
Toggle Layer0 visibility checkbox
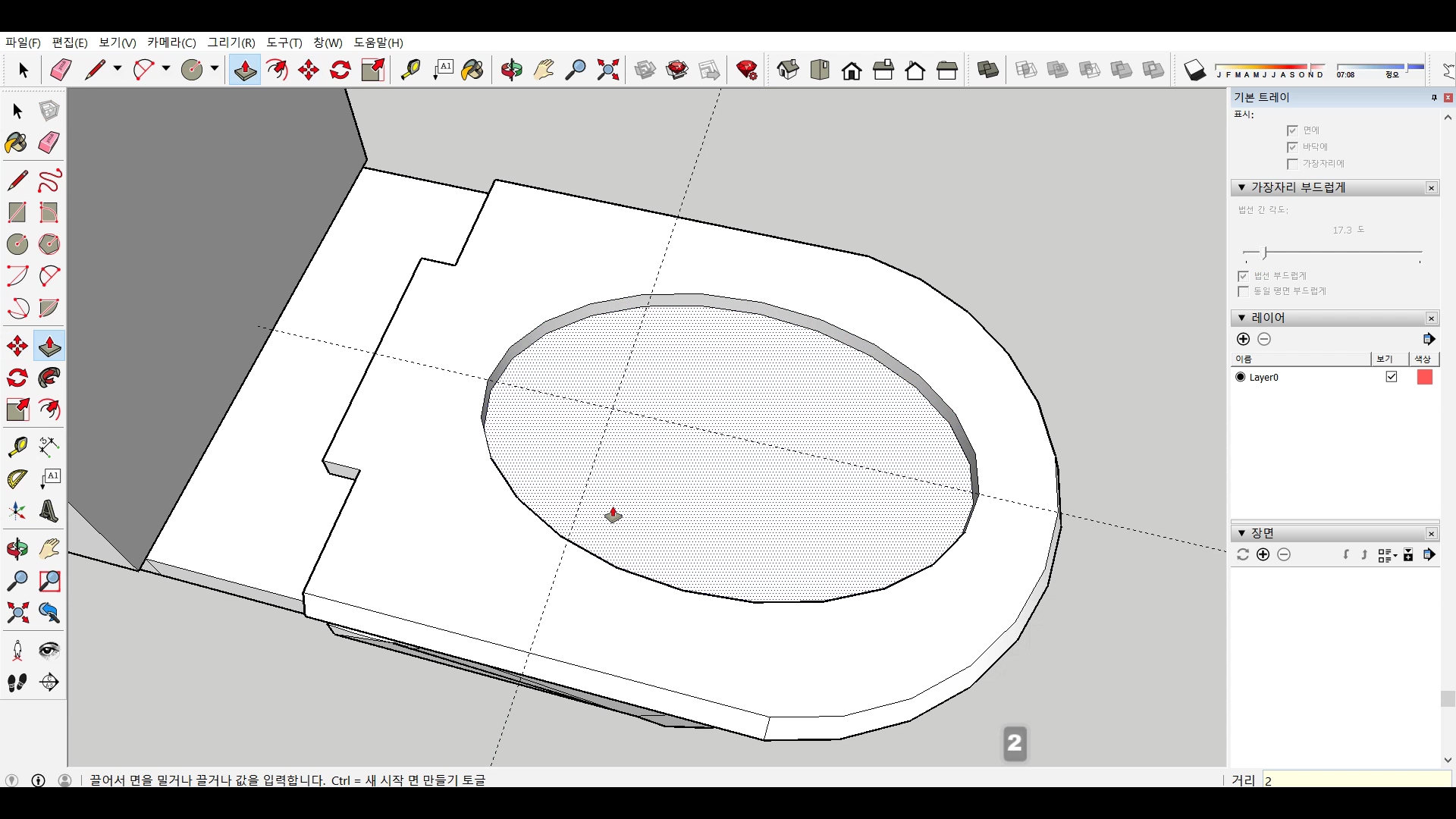click(x=1391, y=377)
